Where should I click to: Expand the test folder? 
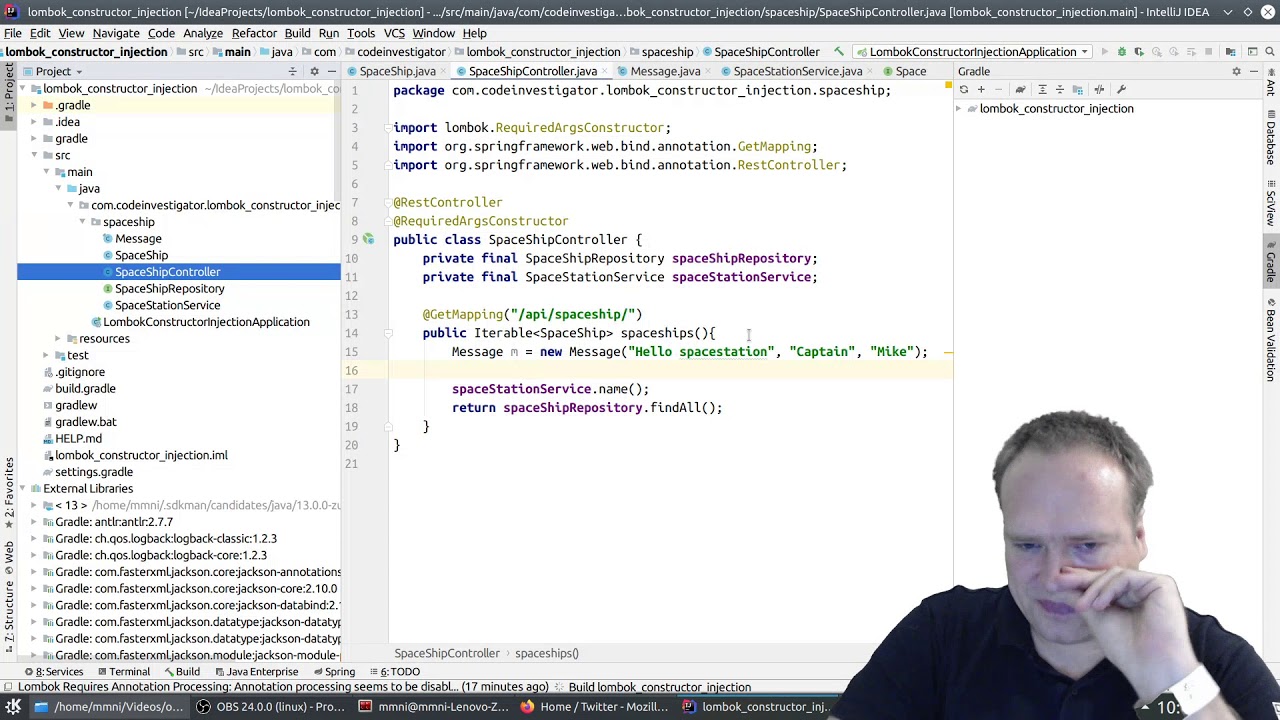(46, 356)
